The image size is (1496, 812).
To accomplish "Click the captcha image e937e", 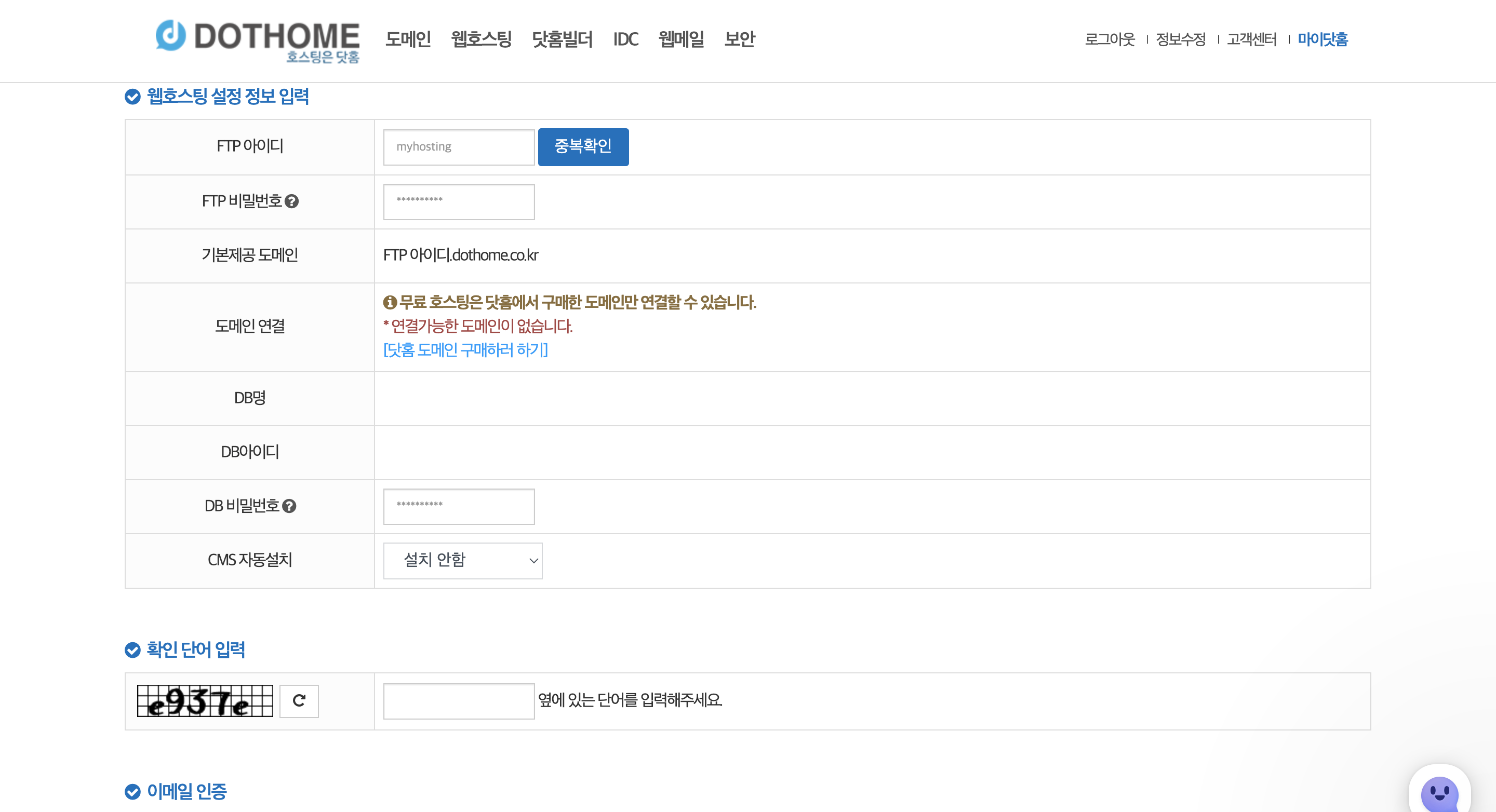I will (x=205, y=700).
